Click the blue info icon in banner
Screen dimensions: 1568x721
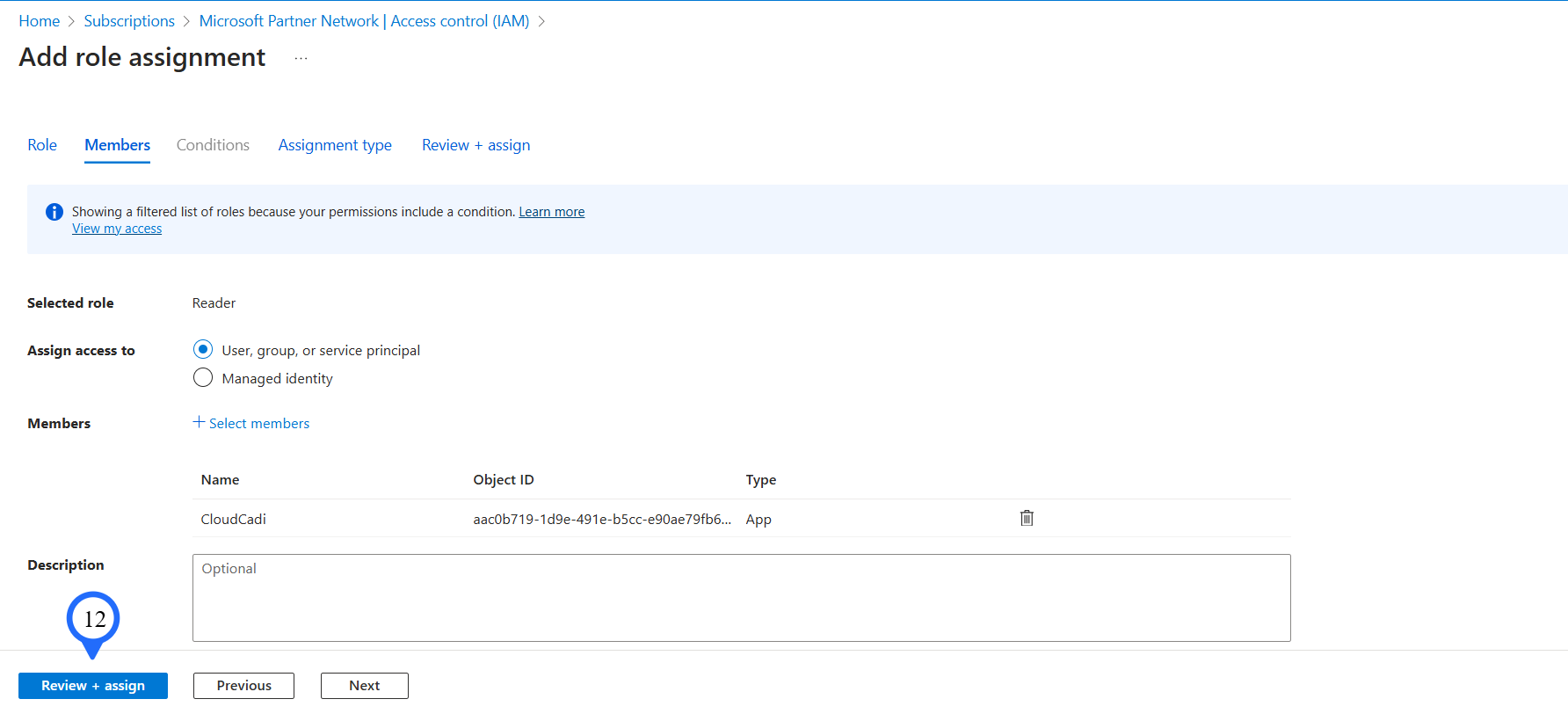(54, 212)
